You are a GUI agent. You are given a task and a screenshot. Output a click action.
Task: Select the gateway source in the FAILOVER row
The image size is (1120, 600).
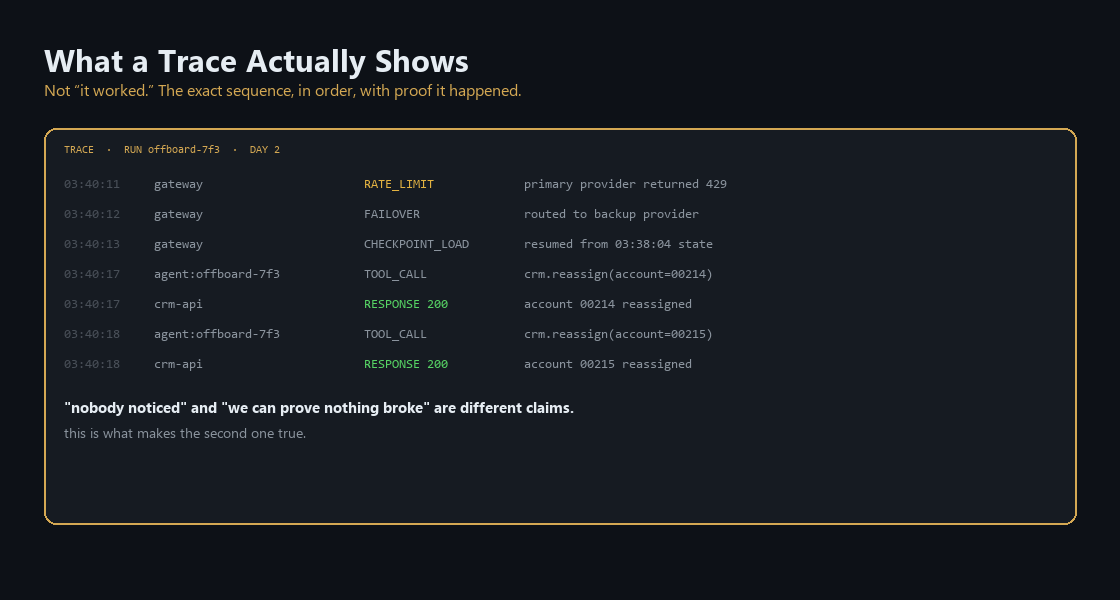(x=179, y=214)
